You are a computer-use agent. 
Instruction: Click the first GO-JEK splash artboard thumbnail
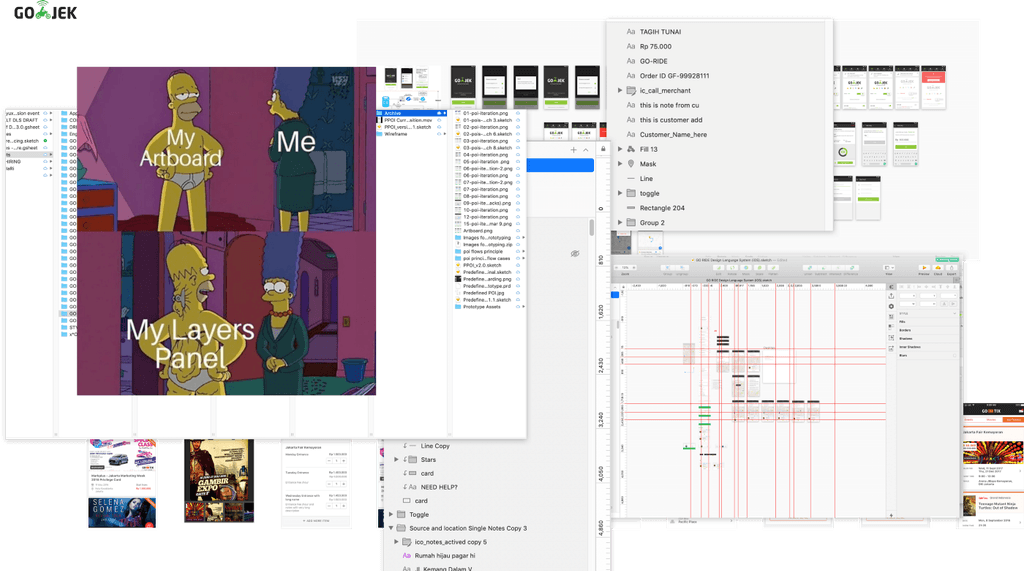click(463, 86)
